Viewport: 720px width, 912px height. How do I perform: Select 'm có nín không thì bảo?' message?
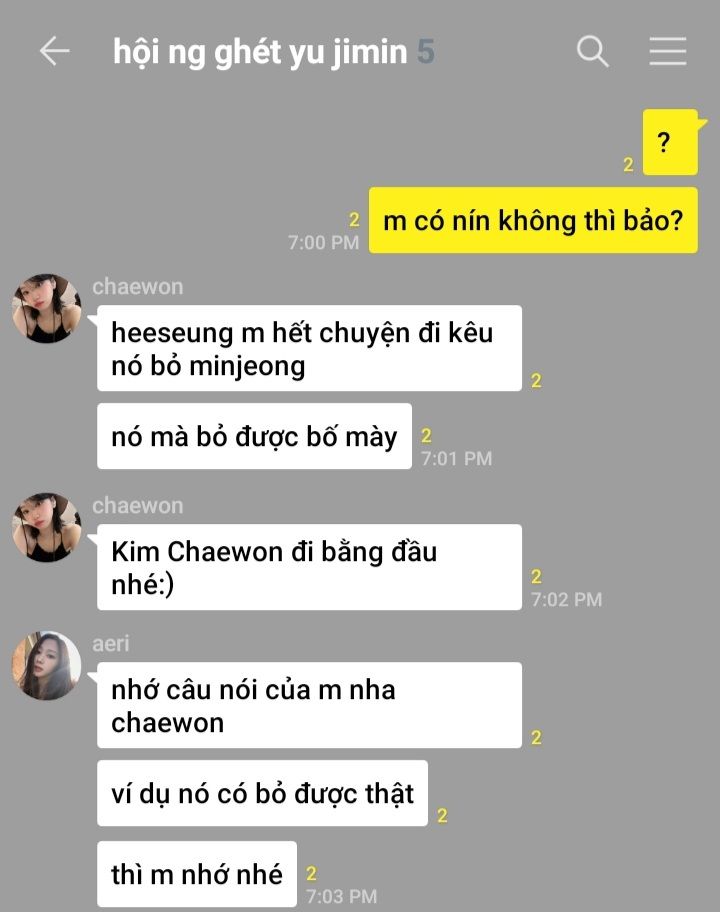click(533, 220)
